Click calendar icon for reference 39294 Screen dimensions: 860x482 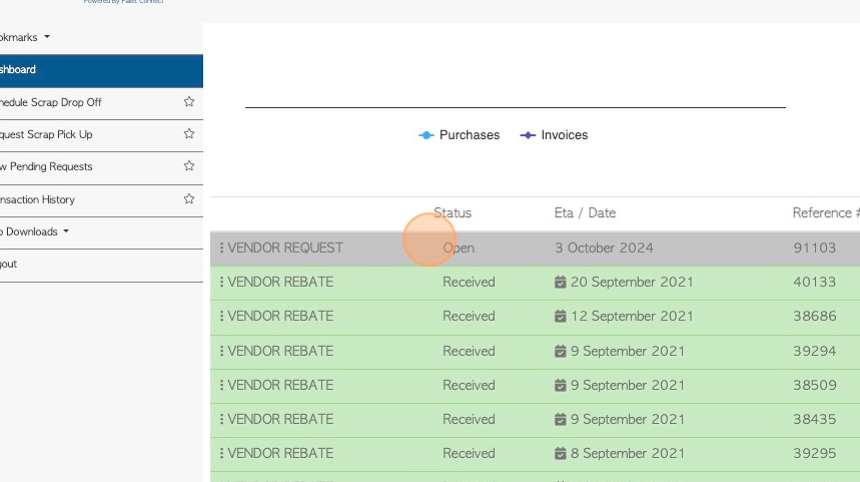coord(560,351)
